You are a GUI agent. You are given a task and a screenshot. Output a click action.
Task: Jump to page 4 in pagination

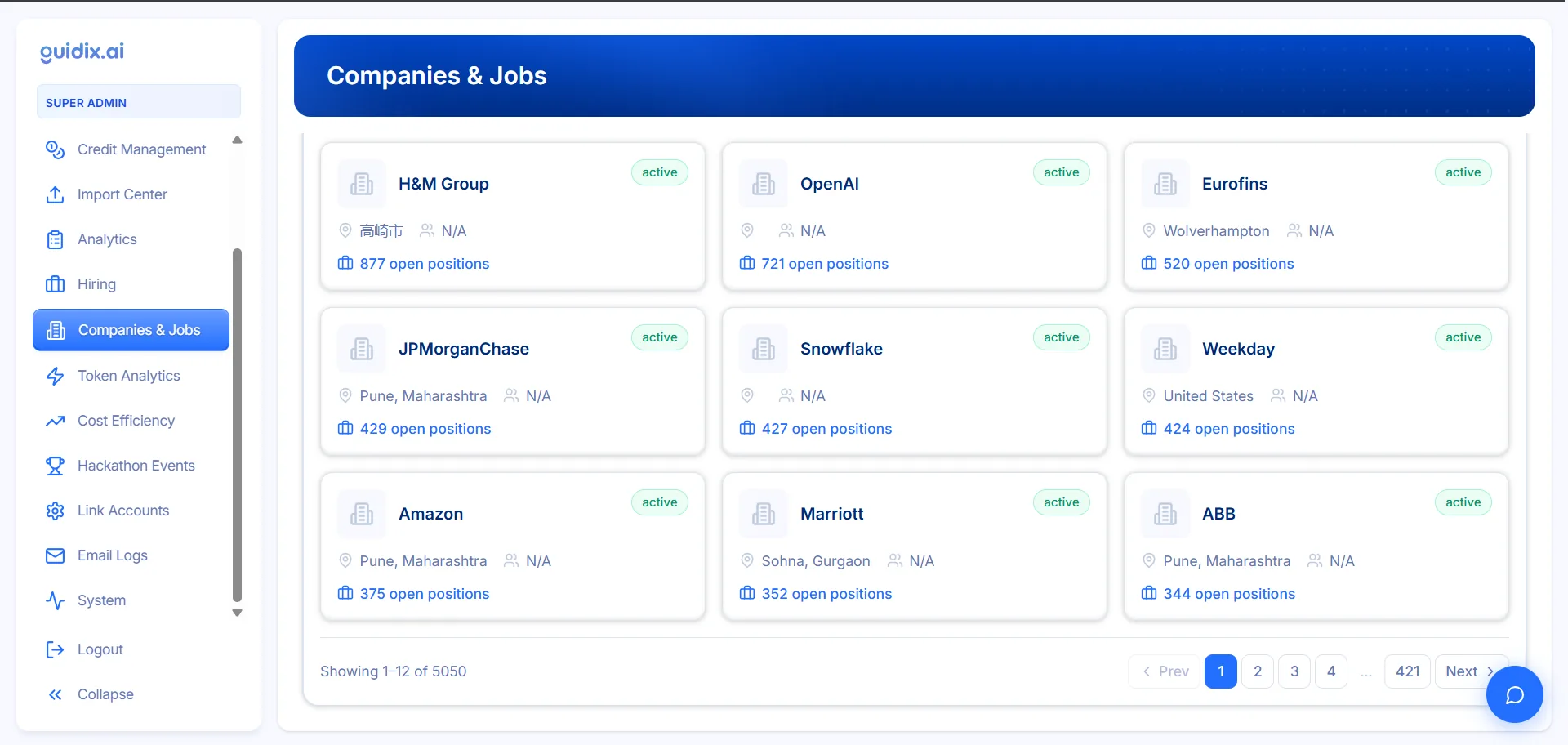(1331, 671)
